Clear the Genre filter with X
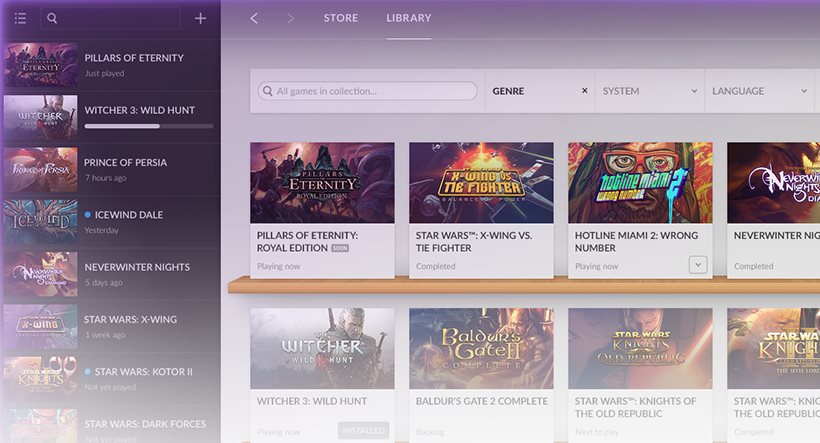 click(x=585, y=91)
